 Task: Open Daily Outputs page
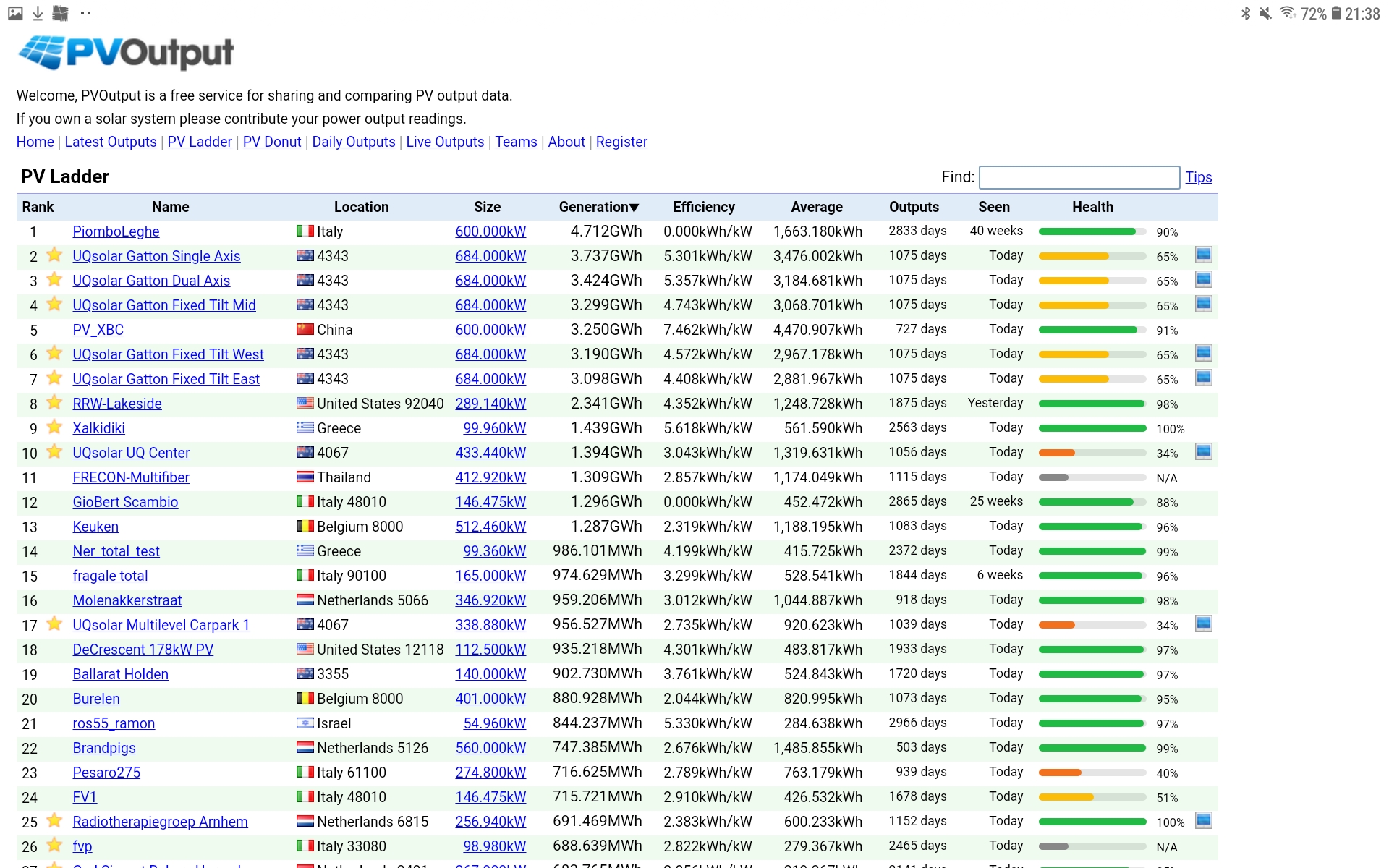pyautogui.click(x=354, y=142)
